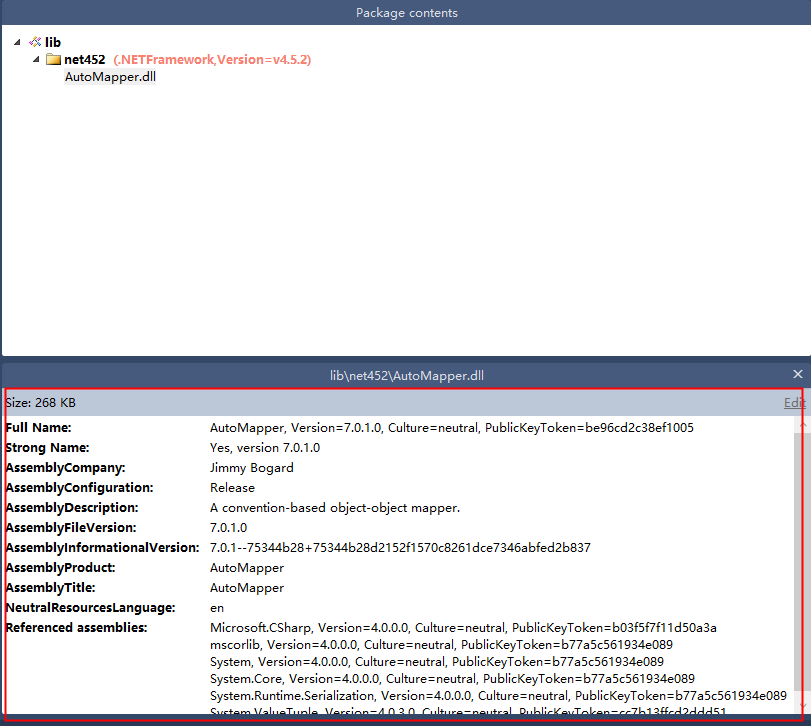This screenshot has width=811, height=726.
Task: Click 'A convention-based object-object mapper.' text
Action: tap(335, 508)
